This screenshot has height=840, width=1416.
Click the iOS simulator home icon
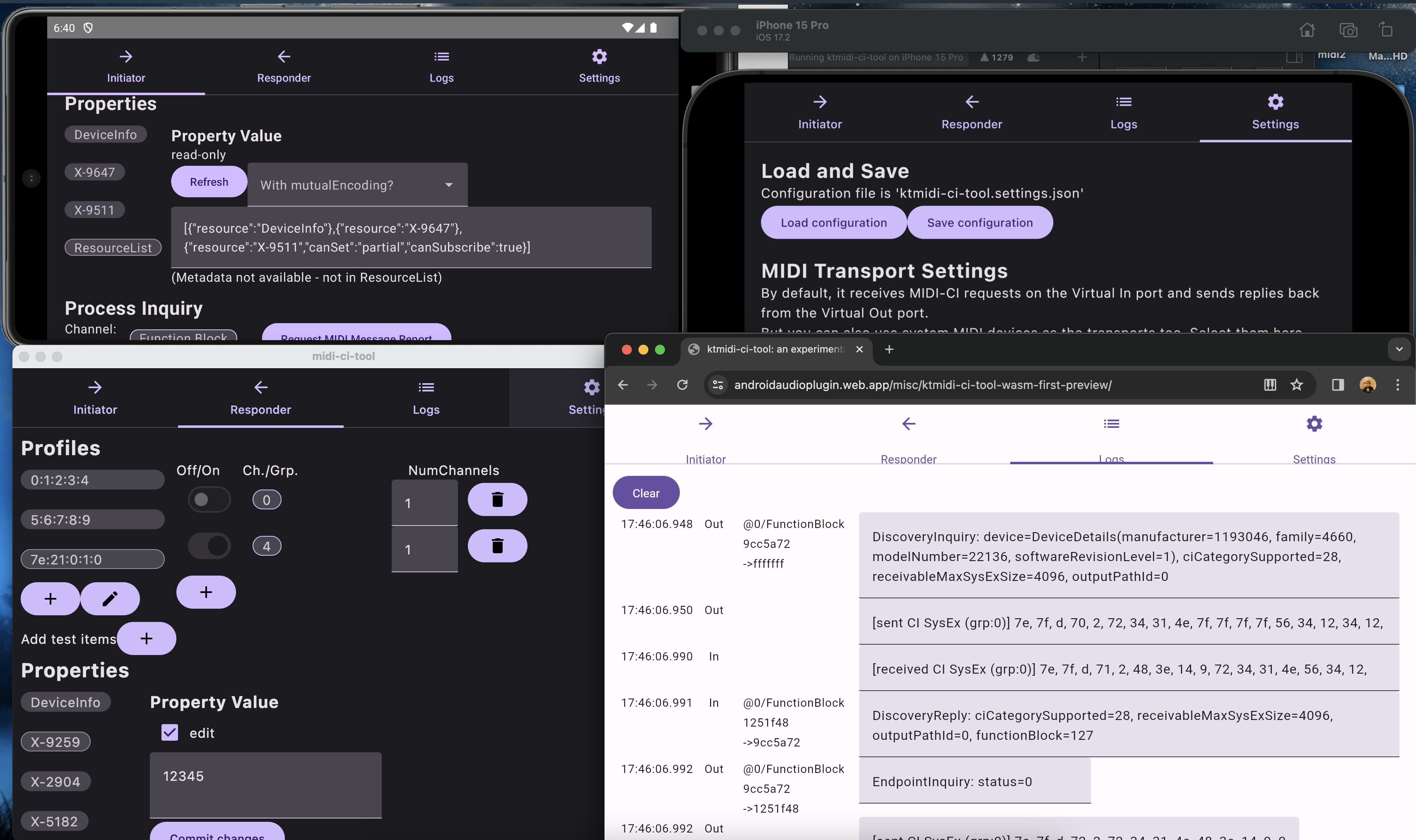click(x=1307, y=30)
